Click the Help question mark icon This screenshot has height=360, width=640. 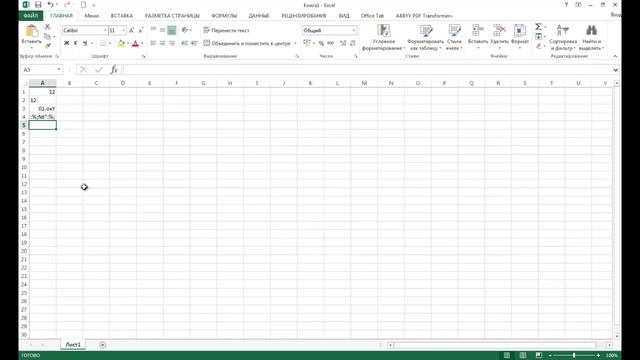coord(566,5)
